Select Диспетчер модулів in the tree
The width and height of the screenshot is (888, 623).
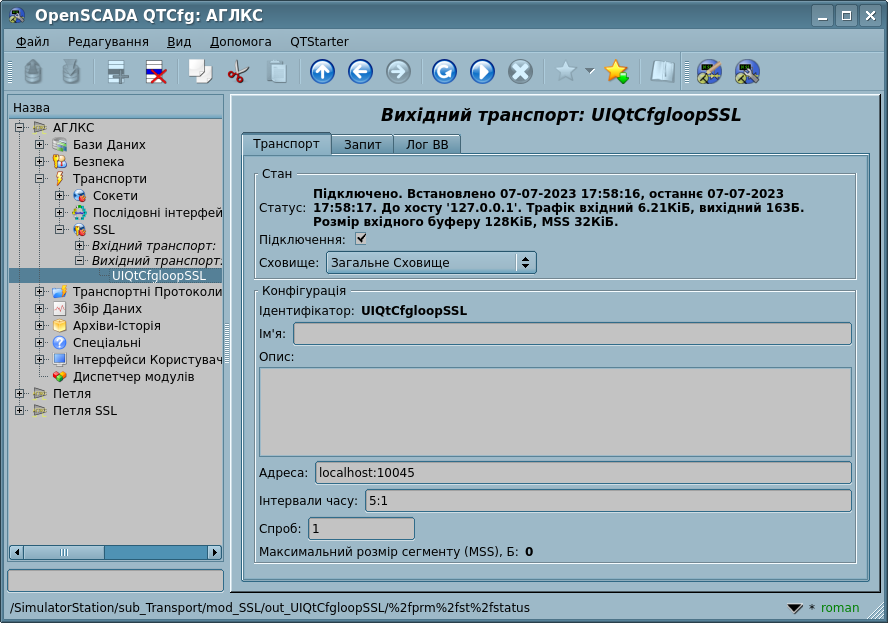(x=134, y=377)
